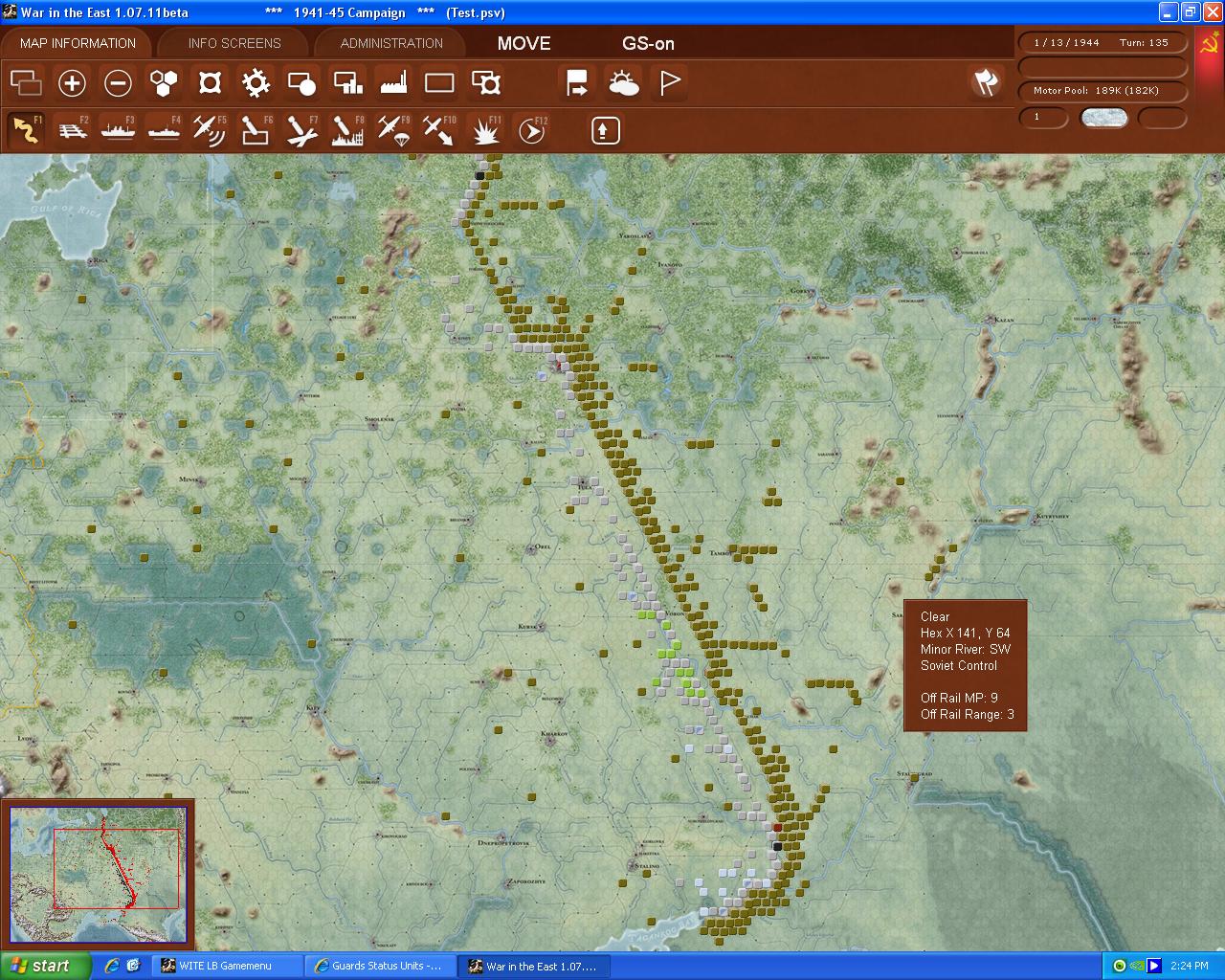1225x980 pixels.
Task: Click the Soviet hammer and sickle emblem
Action: point(1210,44)
